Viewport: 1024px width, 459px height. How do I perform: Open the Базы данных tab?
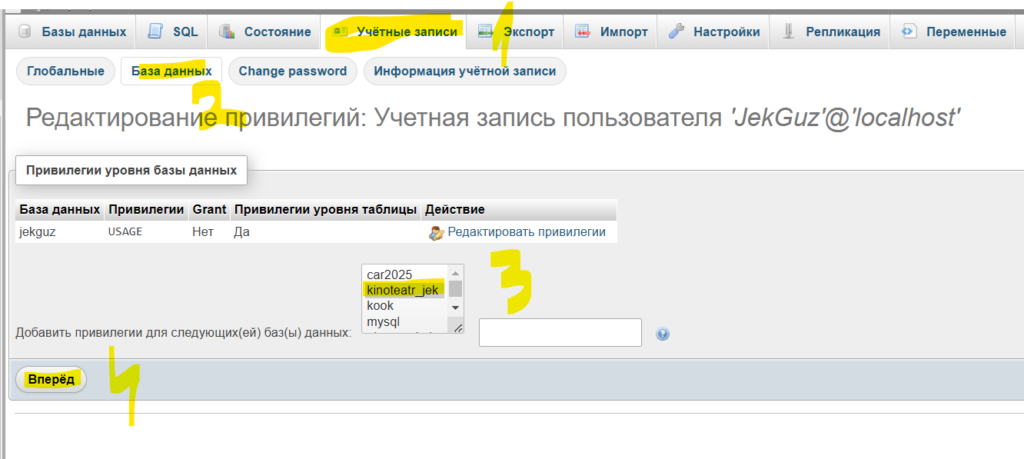[72, 31]
